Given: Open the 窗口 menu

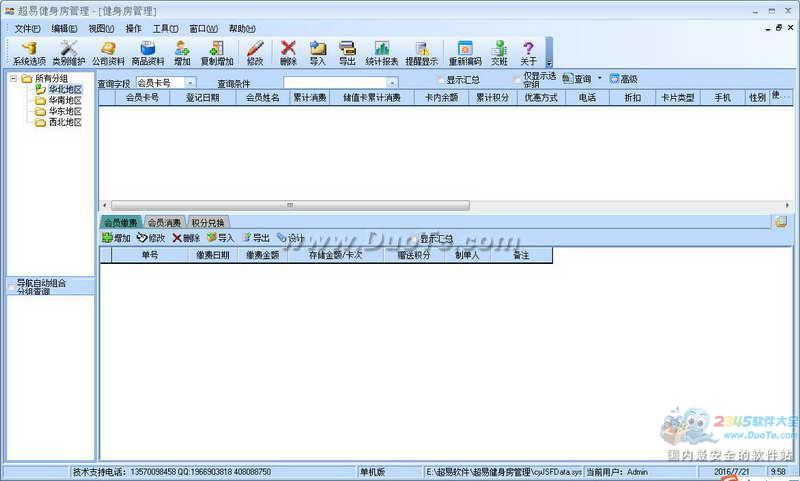Looking at the screenshot, I should click(203, 29).
